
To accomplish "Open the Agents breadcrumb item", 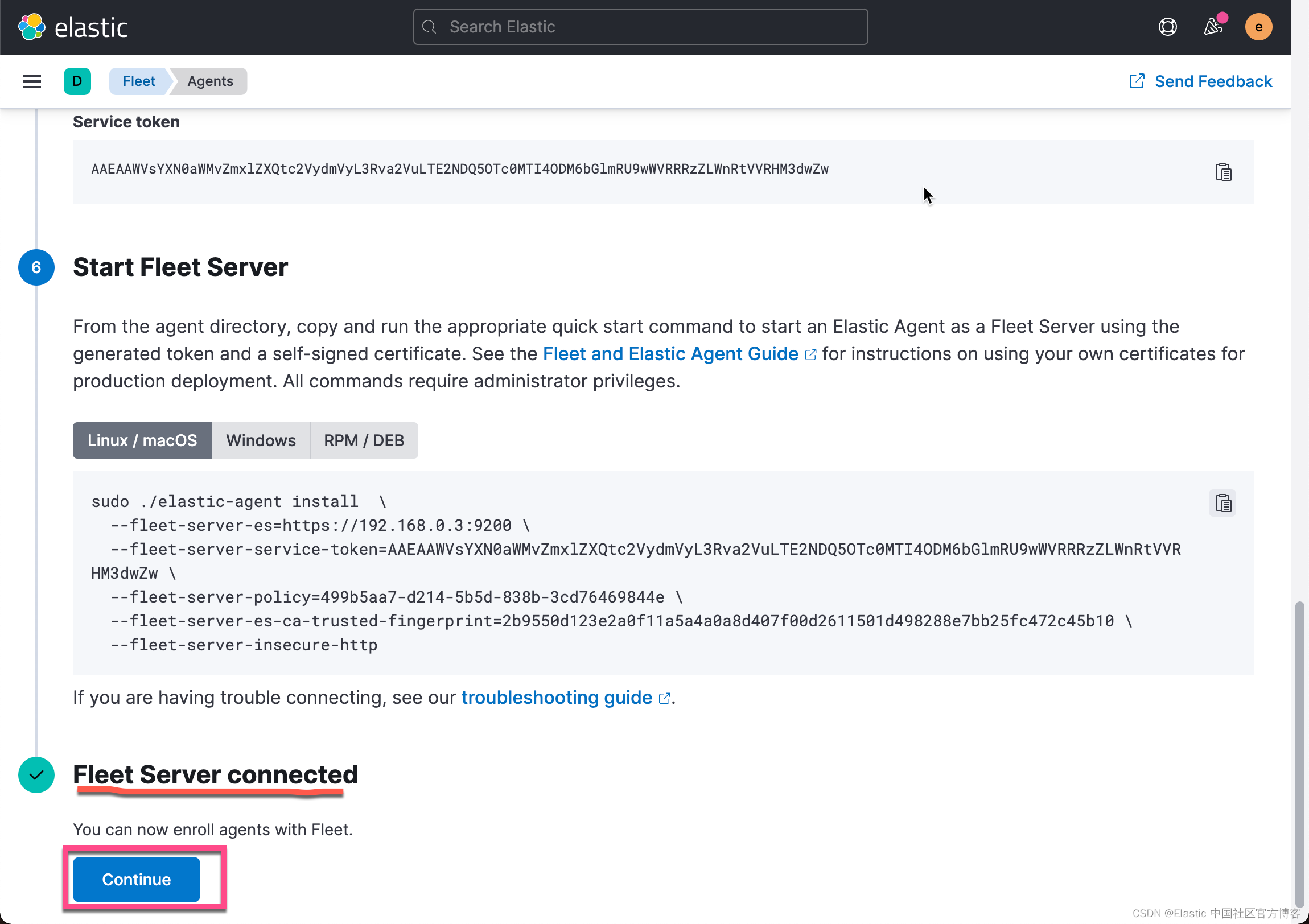I will click(x=211, y=81).
